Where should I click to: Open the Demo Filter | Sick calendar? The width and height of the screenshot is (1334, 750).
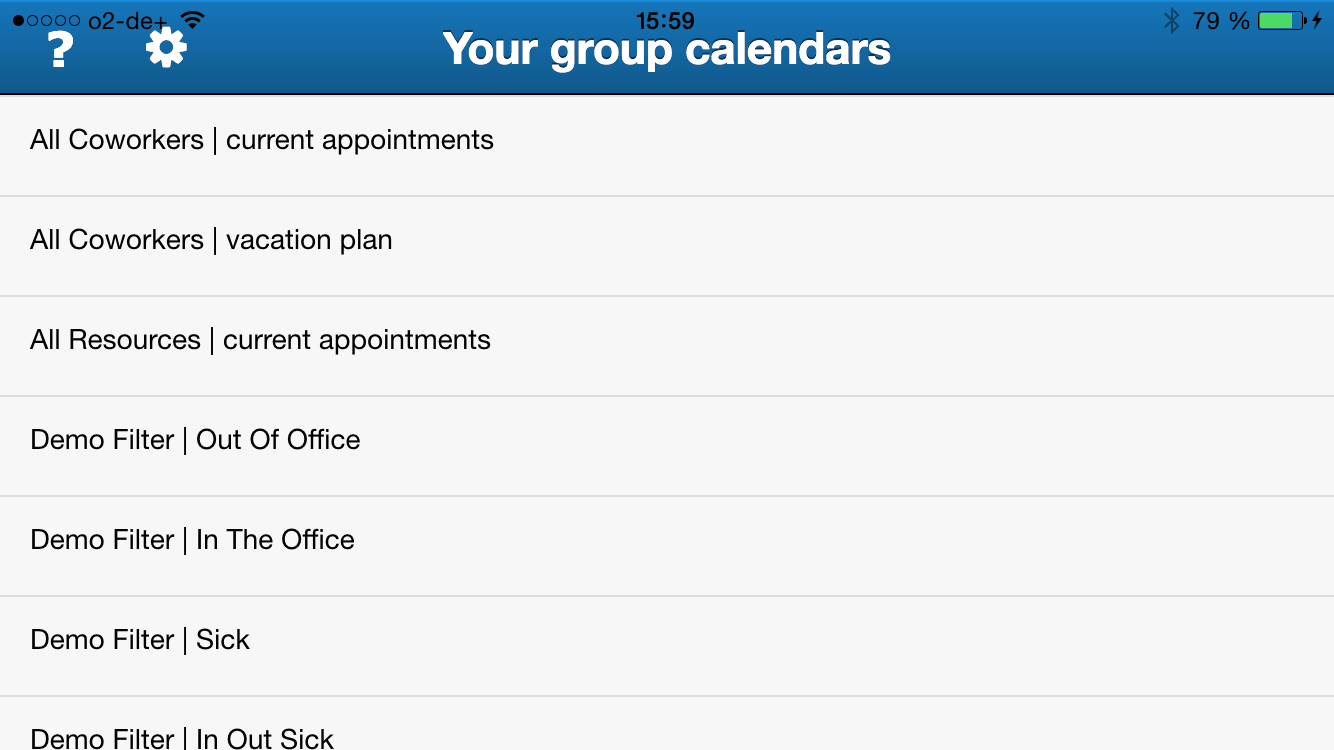[140, 640]
